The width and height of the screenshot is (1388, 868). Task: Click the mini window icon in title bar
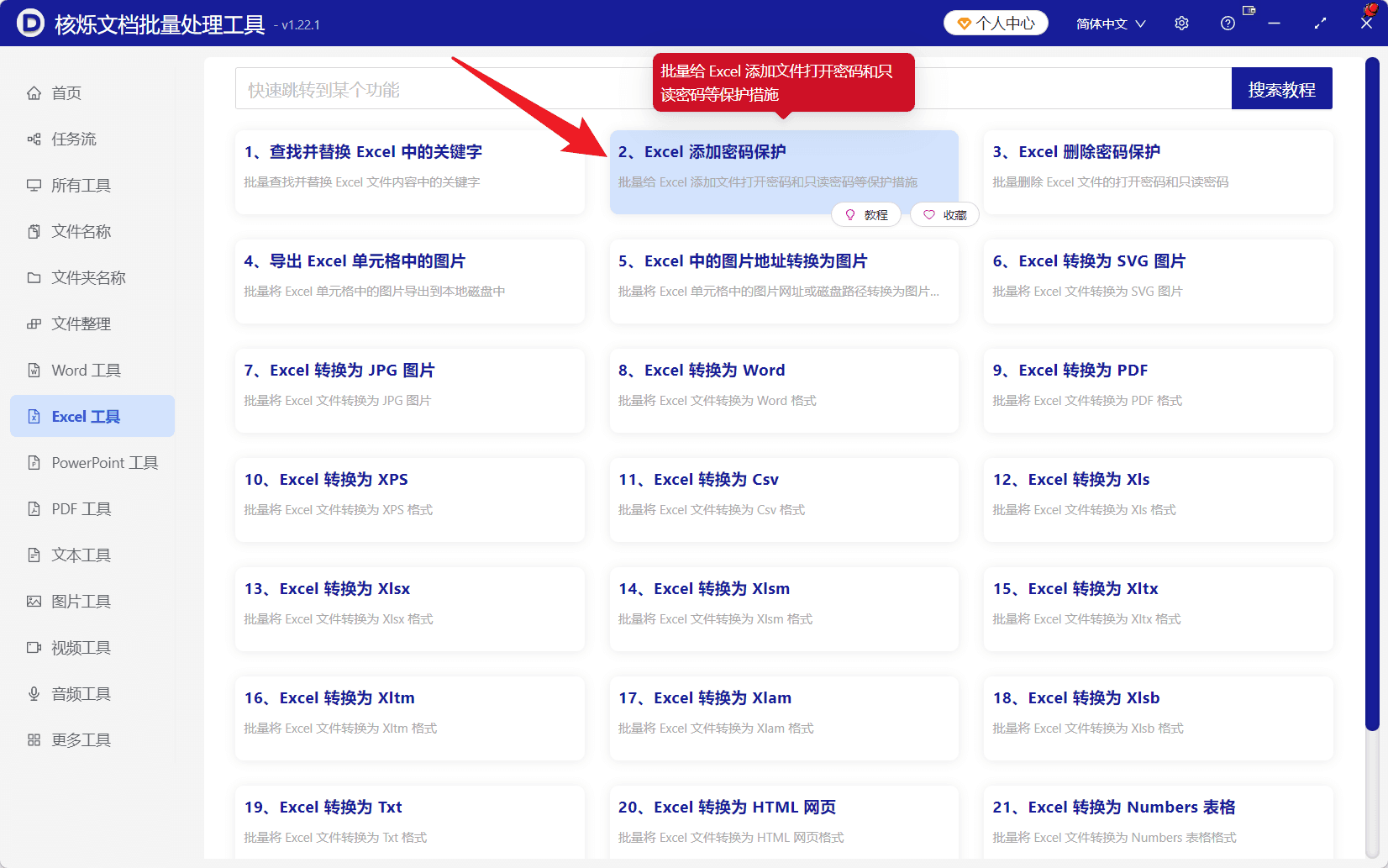[x=1249, y=11]
